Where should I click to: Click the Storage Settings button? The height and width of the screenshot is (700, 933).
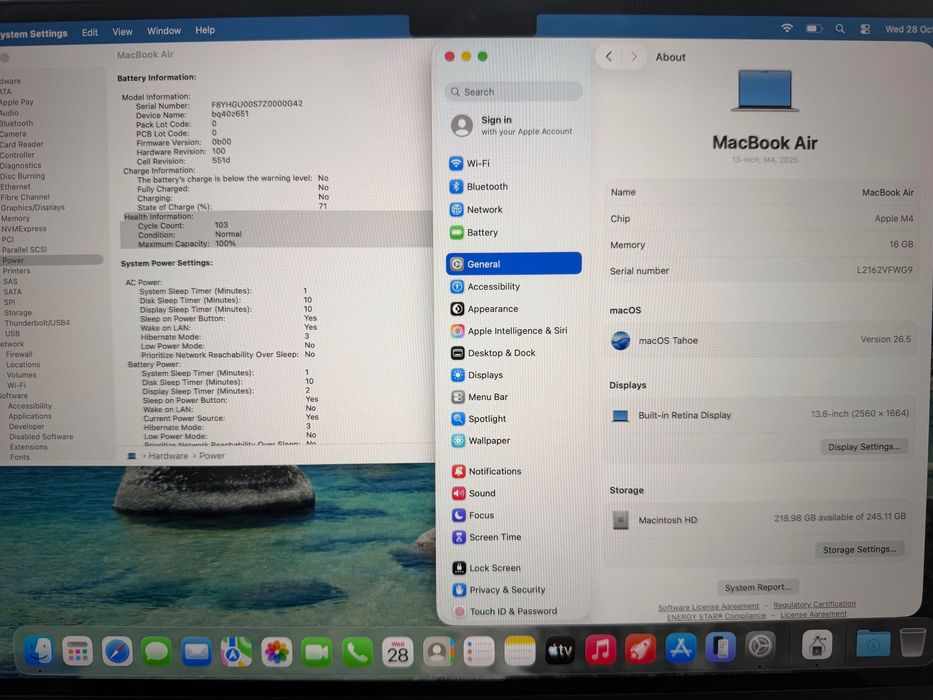(x=859, y=549)
